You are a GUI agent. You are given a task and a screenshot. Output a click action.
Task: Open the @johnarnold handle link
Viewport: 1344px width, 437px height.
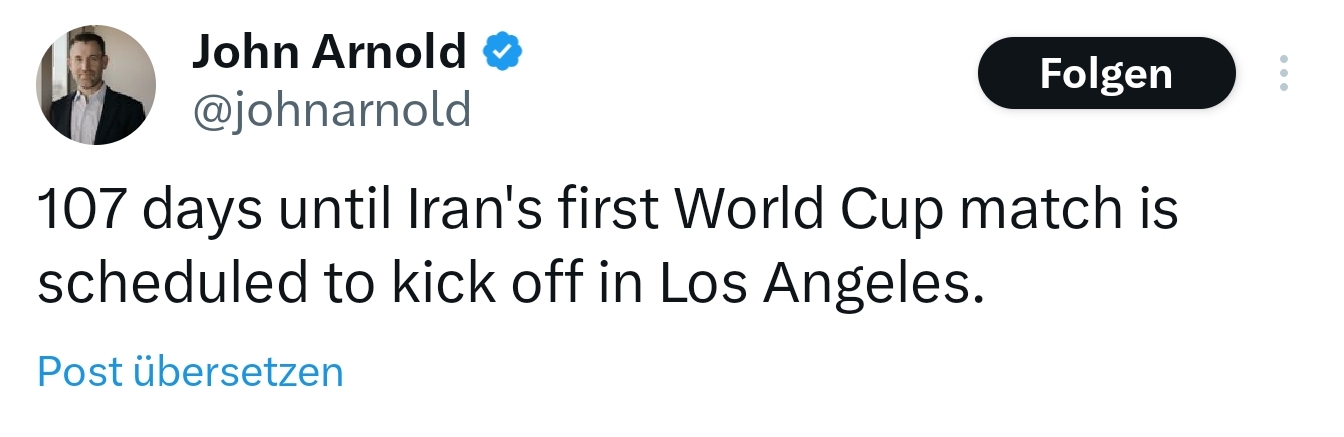point(331,108)
